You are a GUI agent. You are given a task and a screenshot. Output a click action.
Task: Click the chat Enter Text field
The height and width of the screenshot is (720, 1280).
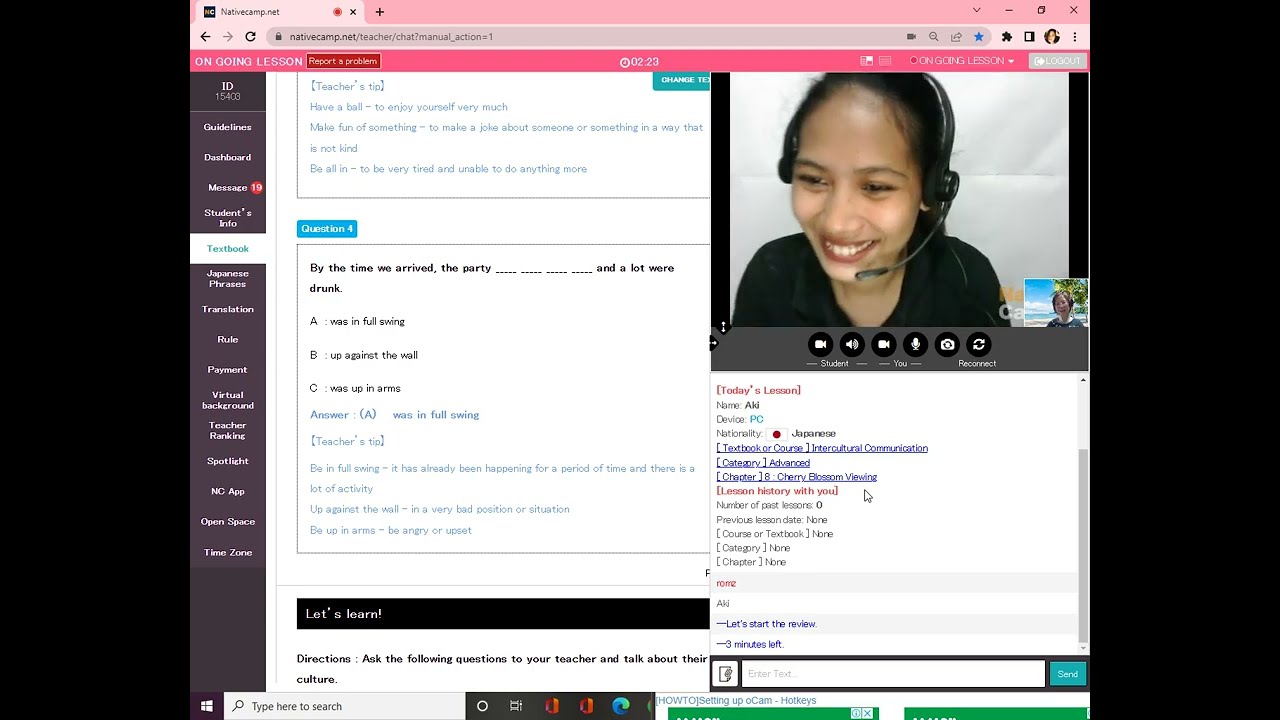pyautogui.click(x=893, y=674)
